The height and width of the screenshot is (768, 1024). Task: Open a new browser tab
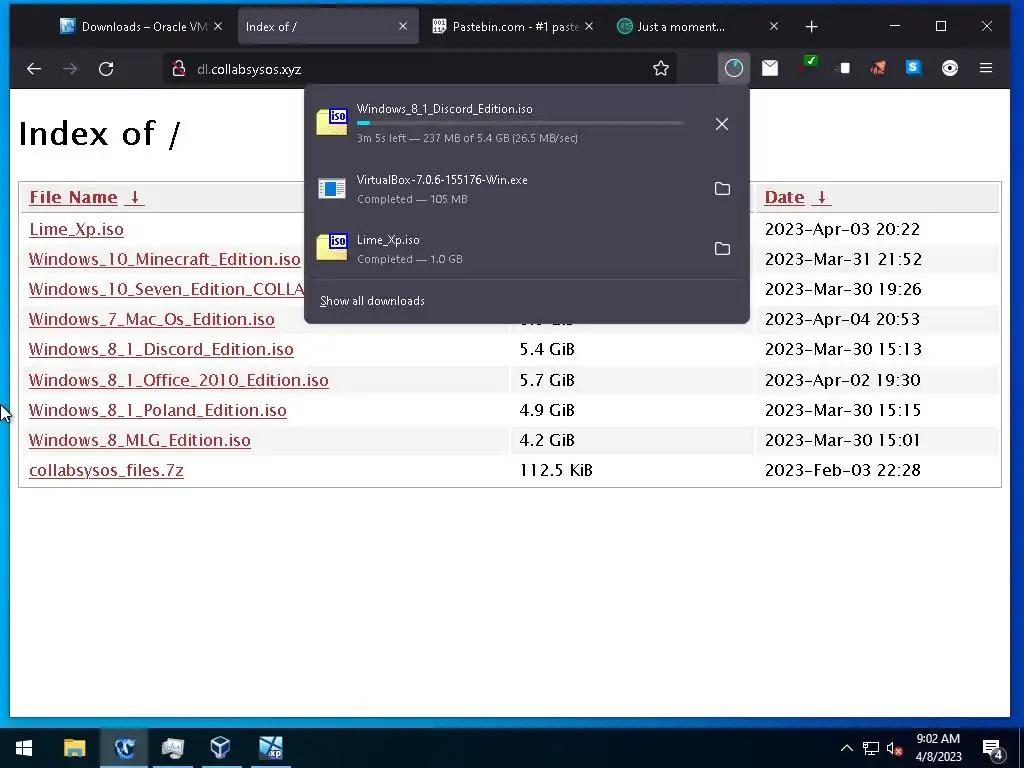click(812, 27)
